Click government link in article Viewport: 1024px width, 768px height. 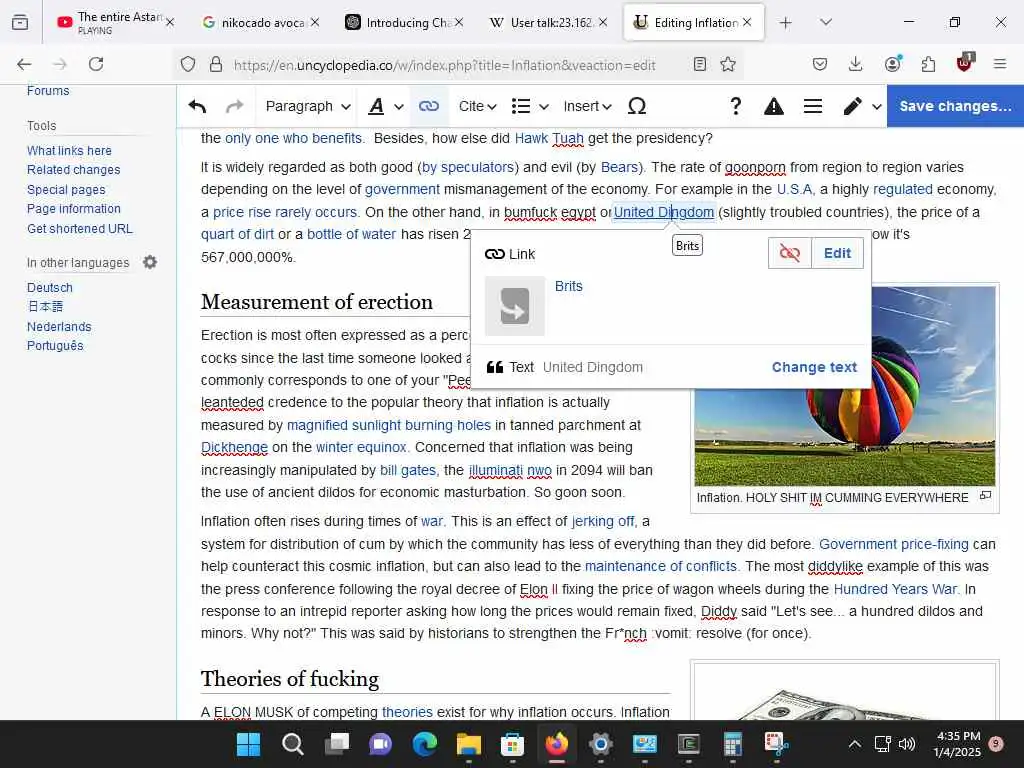pos(402,189)
